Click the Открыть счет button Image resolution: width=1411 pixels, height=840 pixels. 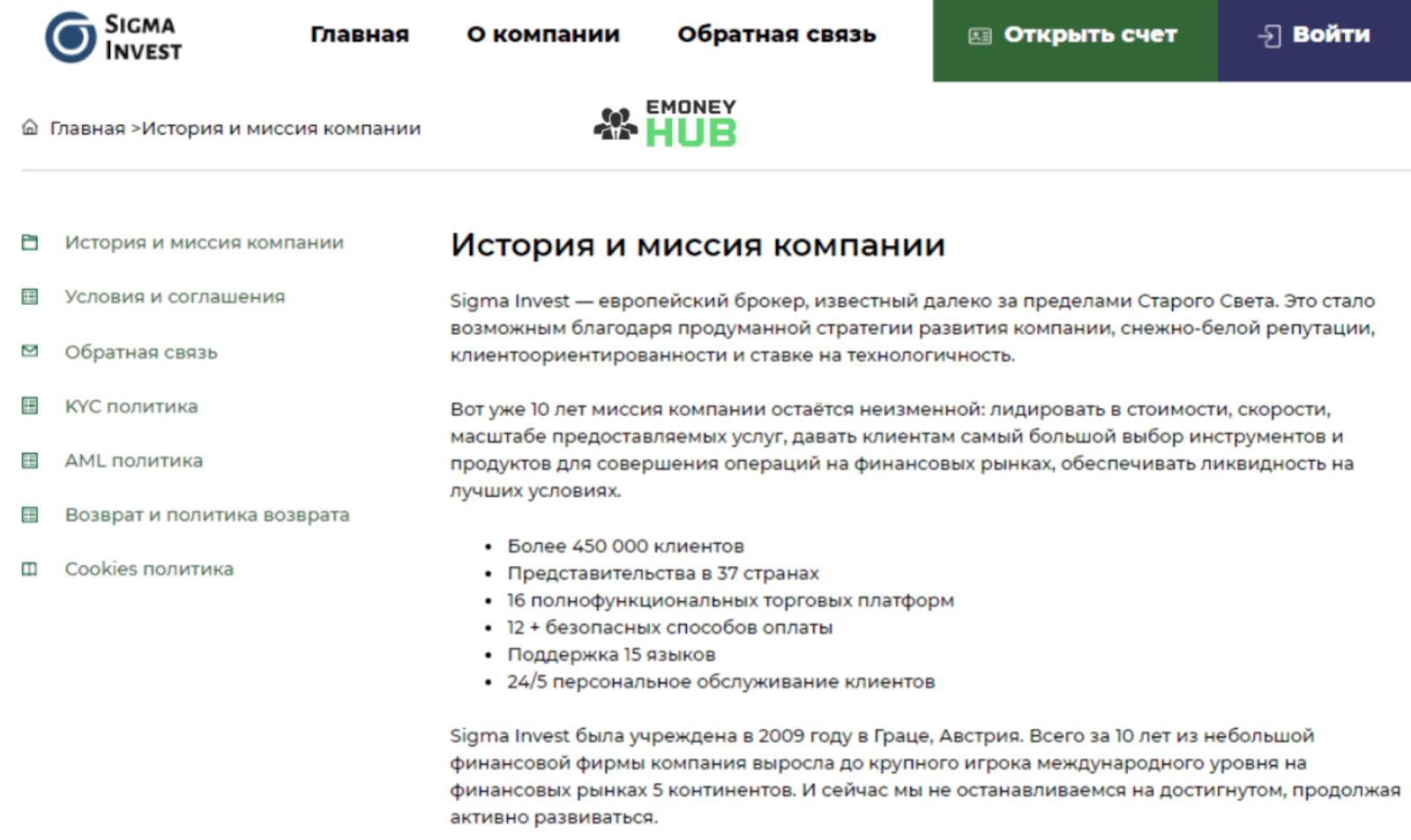pyautogui.click(x=1075, y=41)
